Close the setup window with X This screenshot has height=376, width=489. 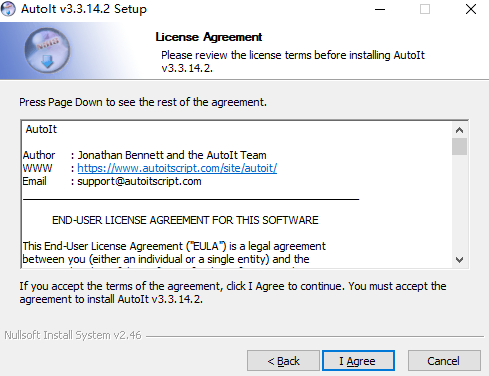pos(471,9)
